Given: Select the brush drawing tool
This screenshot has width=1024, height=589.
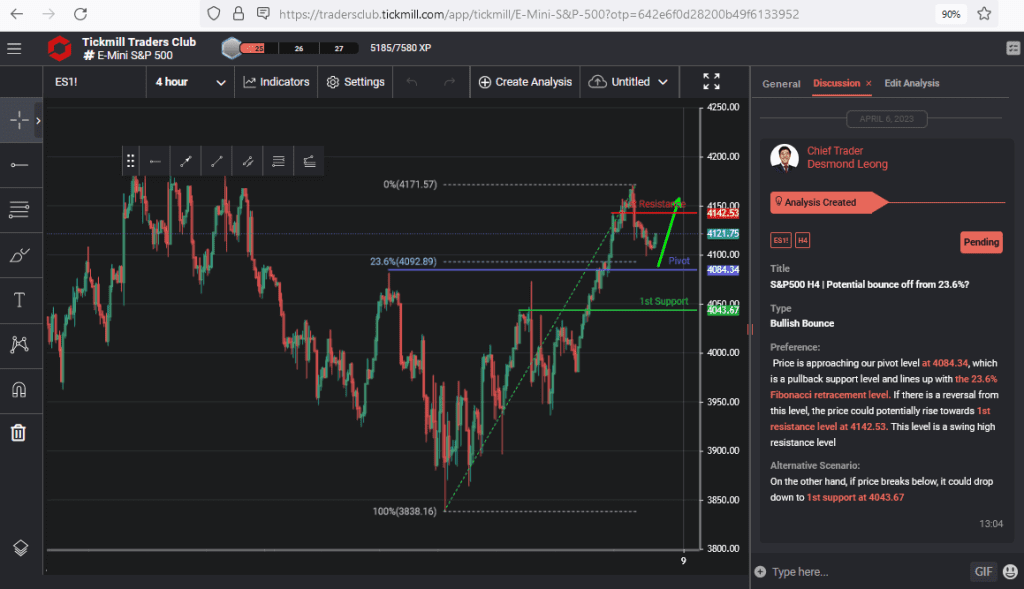Looking at the screenshot, I should pos(20,255).
